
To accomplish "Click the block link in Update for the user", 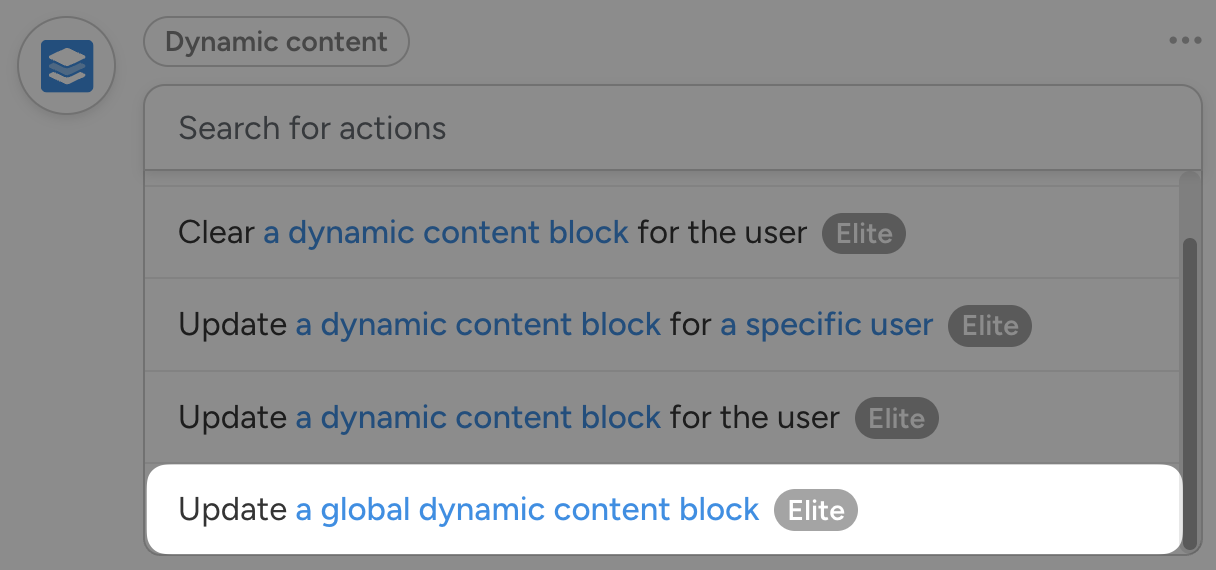I will [478, 417].
